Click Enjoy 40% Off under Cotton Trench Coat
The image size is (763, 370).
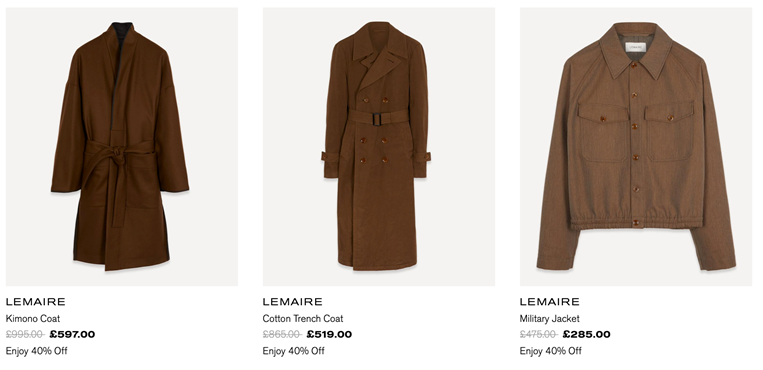(293, 351)
